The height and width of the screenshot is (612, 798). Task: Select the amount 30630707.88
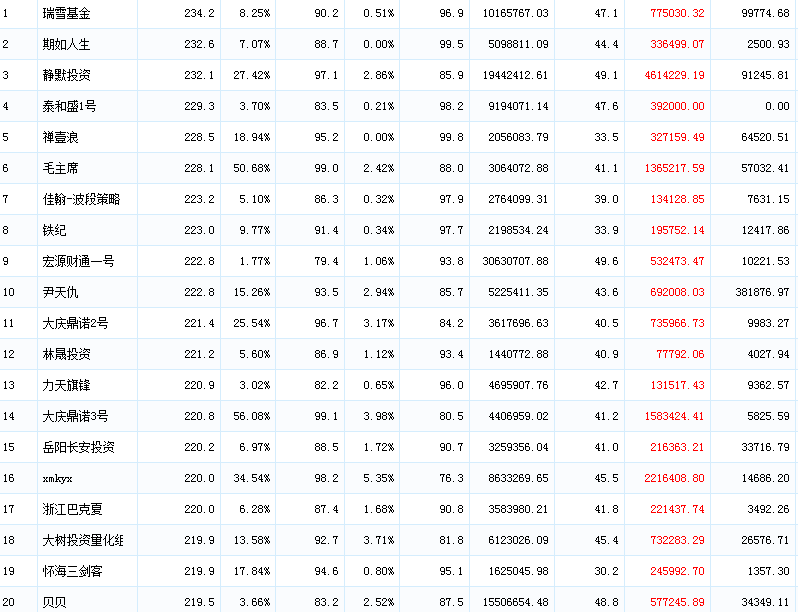(x=516, y=261)
